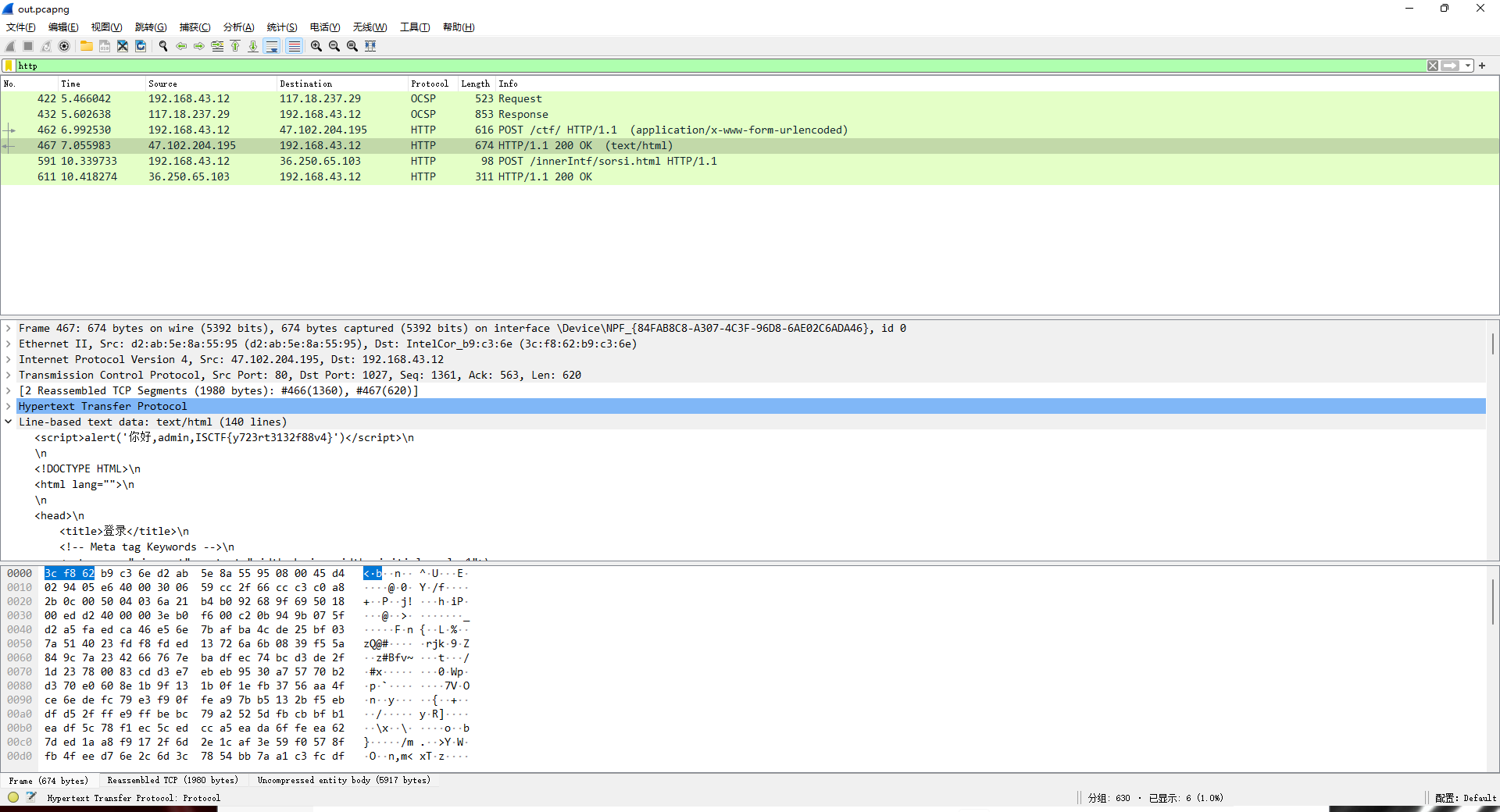This screenshot has height=812, width=1500.
Task: Select packet 591 POST /innerIntf/sorsi.html row
Action: coord(750,162)
